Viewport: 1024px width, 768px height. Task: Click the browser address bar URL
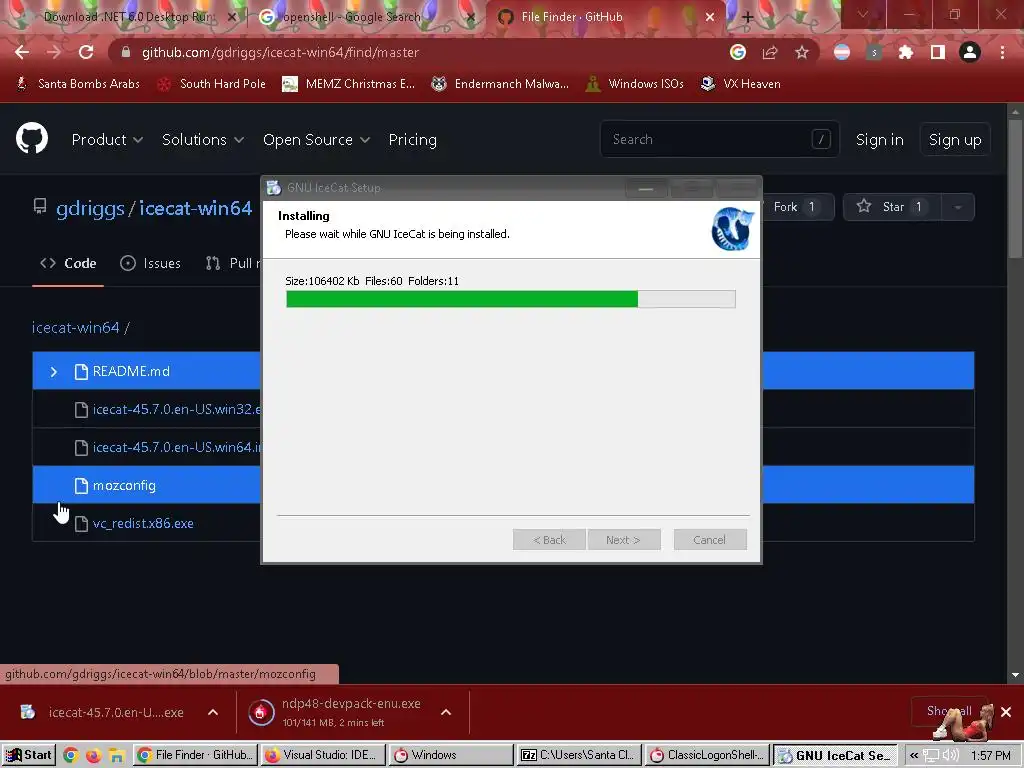coord(280,52)
